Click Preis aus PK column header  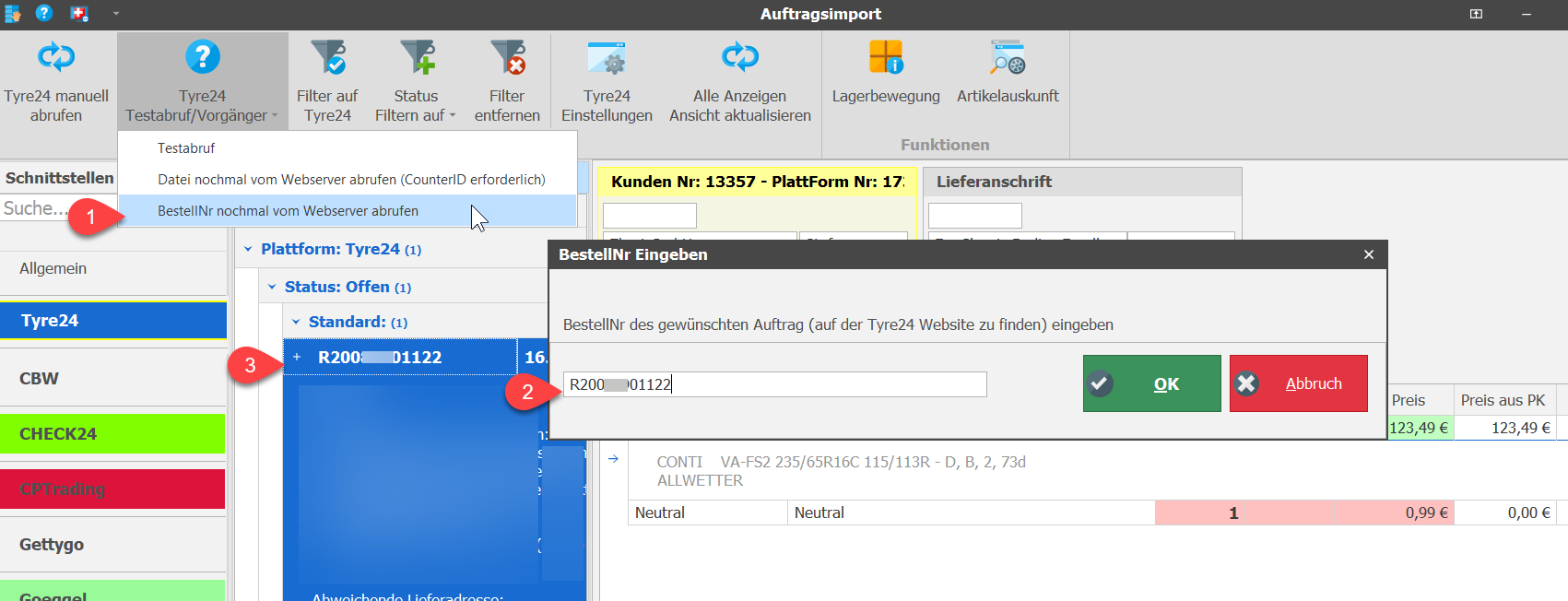tap(1506, 400)
